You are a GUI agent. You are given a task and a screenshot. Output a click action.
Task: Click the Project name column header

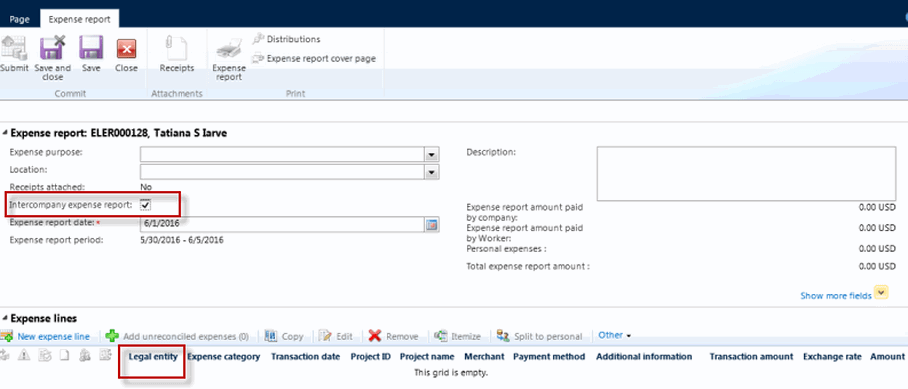tap(427, 357)
